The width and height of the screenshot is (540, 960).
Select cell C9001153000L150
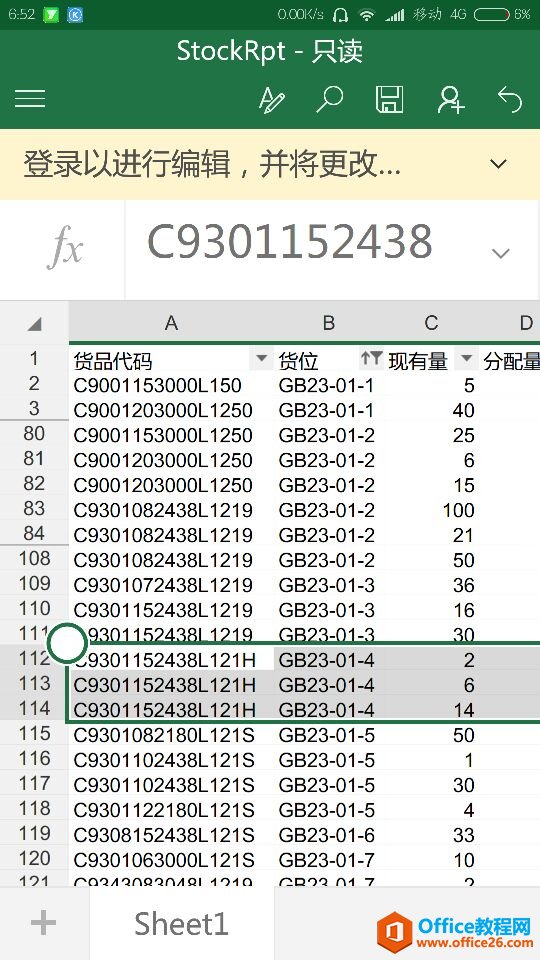[171, 386]
